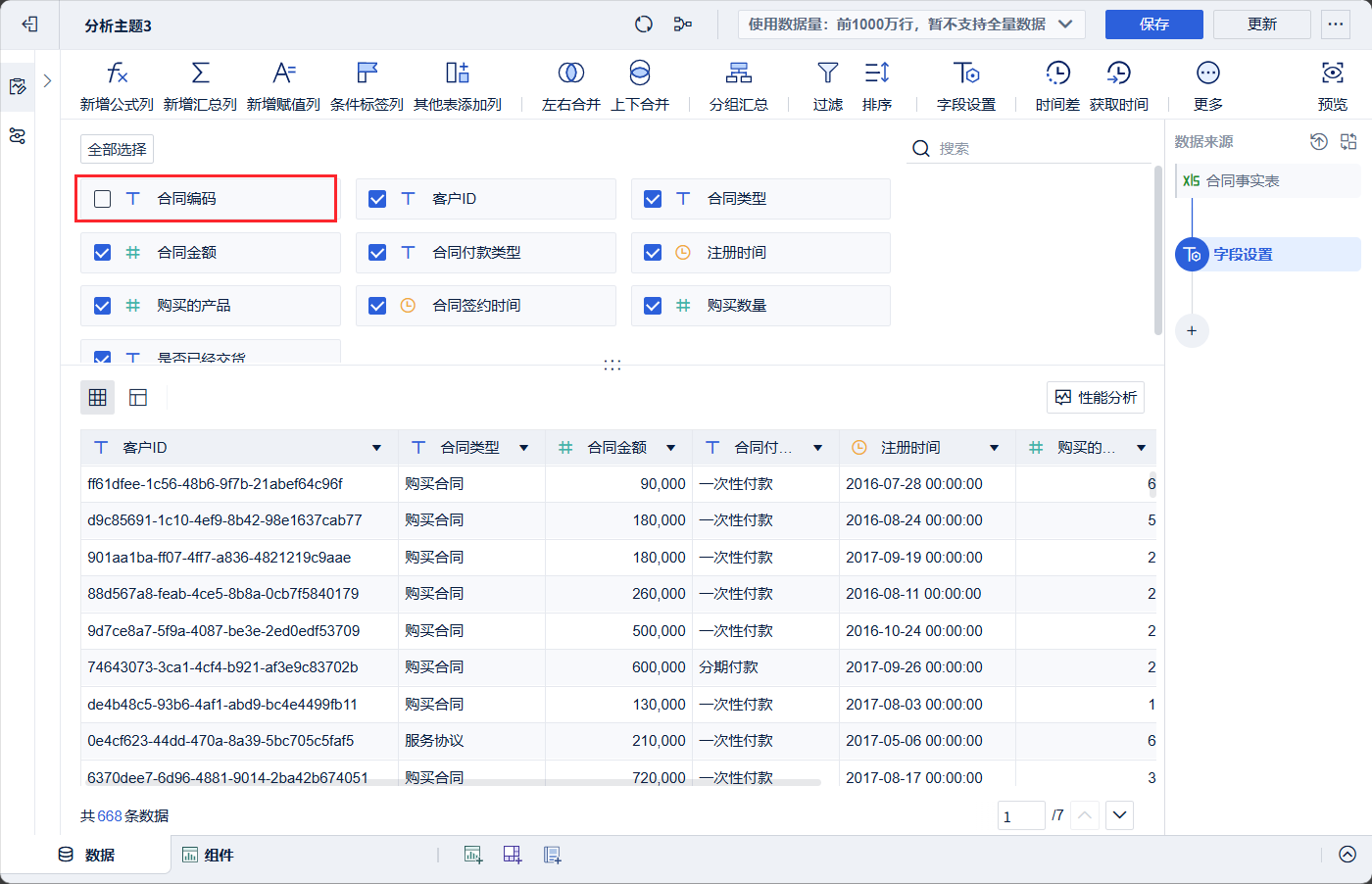
Task: Add columns from other table (其他表添加列)
Action: pyautogui.click(x=458, y=85)
